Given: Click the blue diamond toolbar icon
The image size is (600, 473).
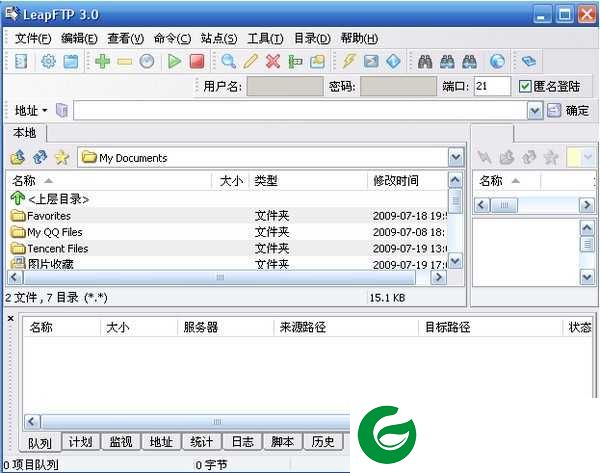Looking at the screenshot, I should pyautogui.click(x=393, y=61).
